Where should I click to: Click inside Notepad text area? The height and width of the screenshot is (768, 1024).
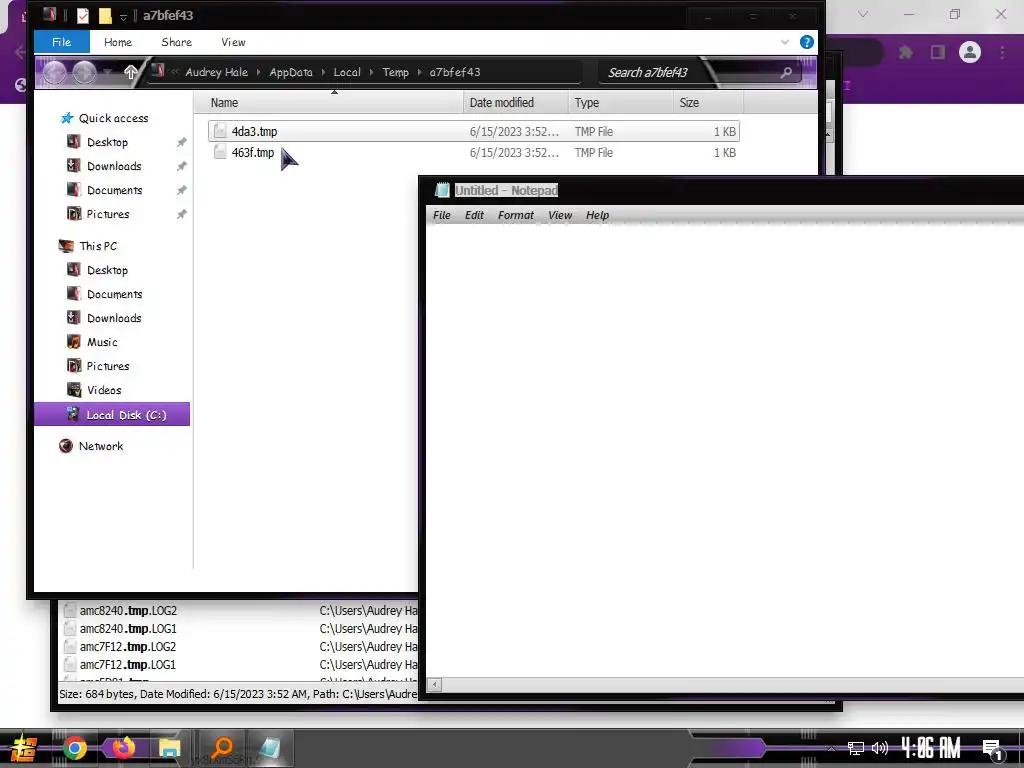725,451
